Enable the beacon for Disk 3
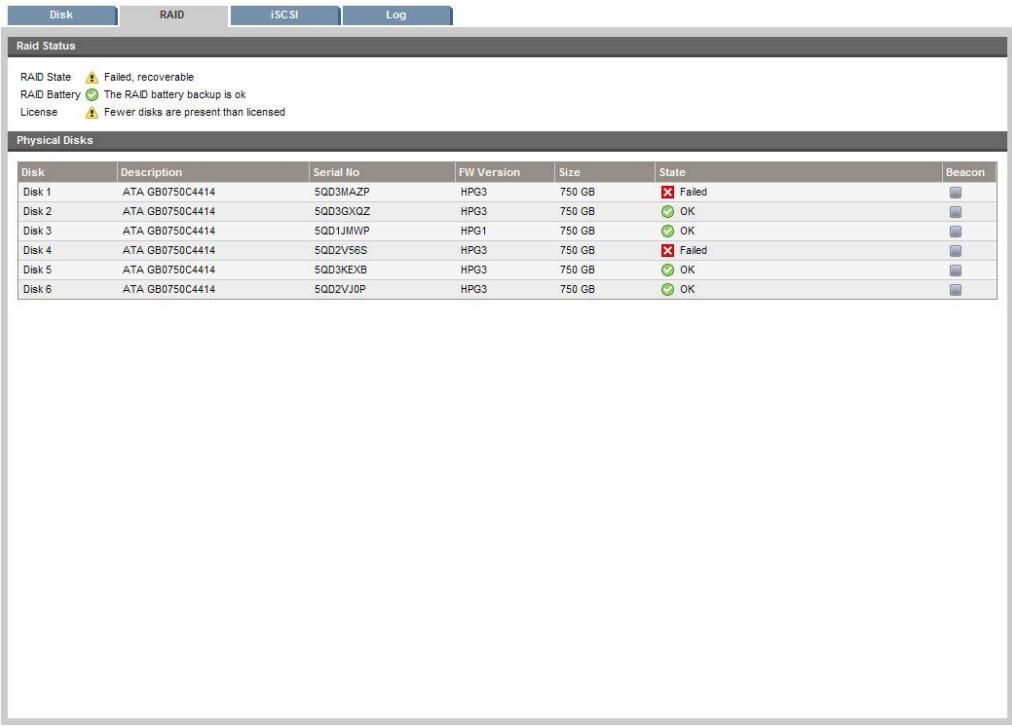 pyautogui.click(x=955, y=231)
